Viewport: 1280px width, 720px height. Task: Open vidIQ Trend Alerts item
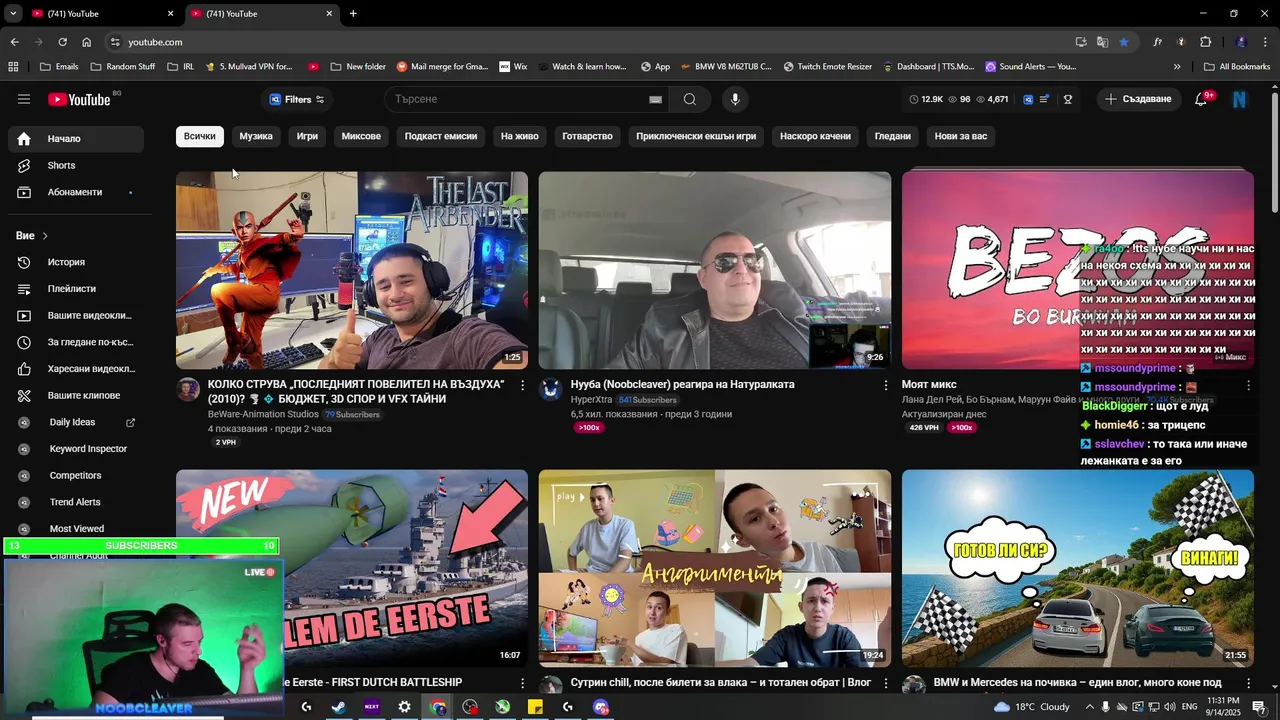pyautogui.click(x=76, y=502)
